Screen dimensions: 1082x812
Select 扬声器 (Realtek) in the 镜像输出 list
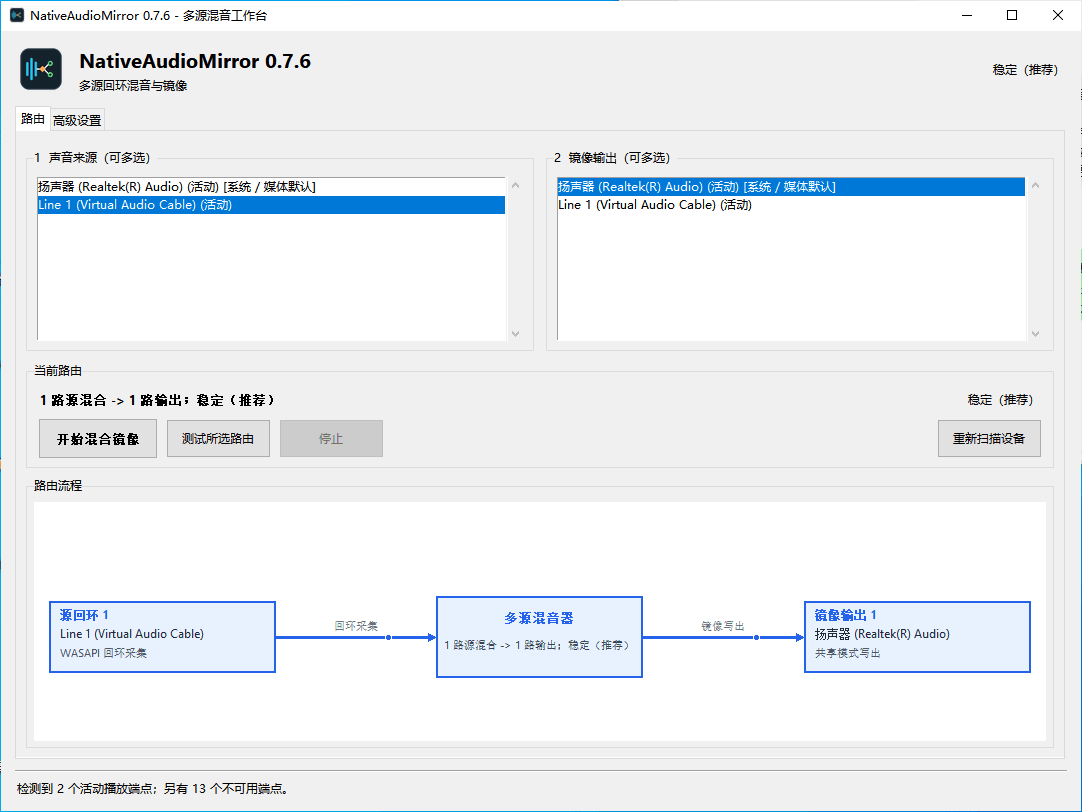click(x=791, y=187)
